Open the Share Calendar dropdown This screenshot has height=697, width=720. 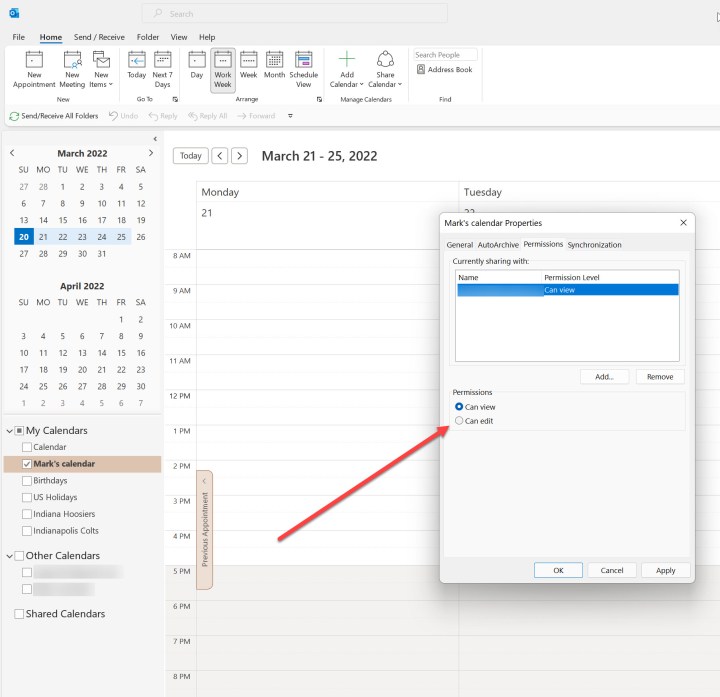385,70
